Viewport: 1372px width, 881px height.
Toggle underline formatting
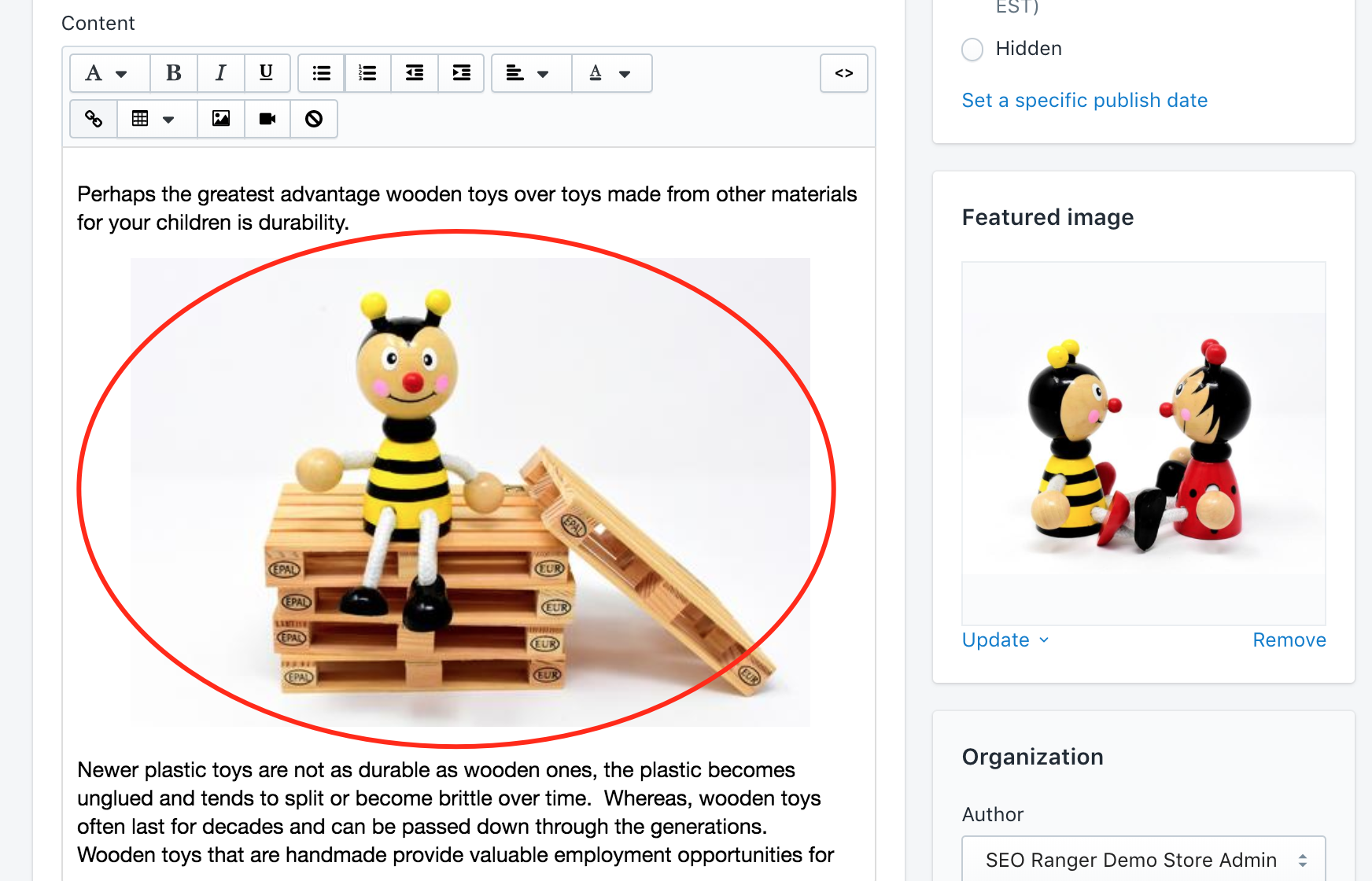pos(267,73)
